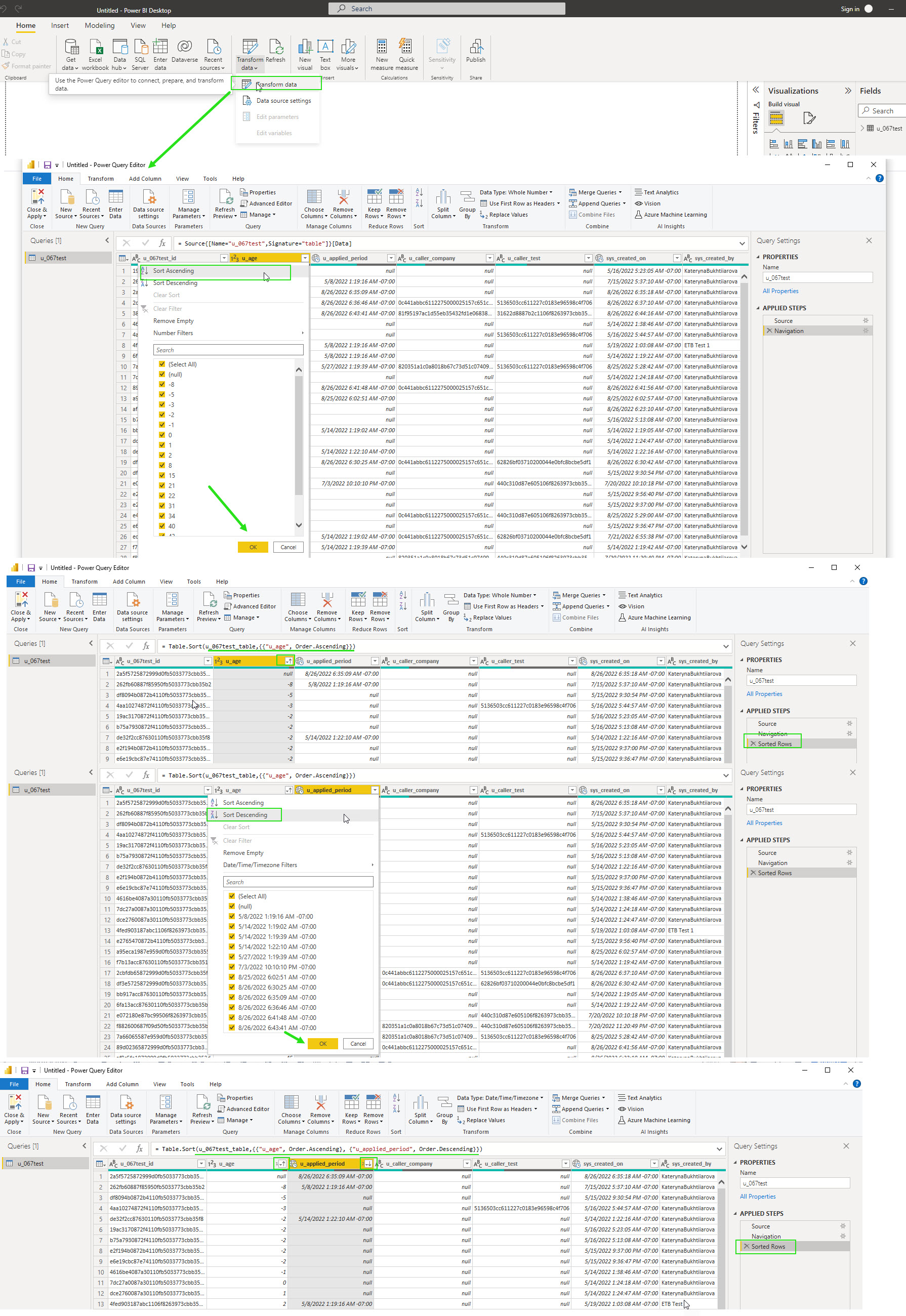Open the Quick measure tool
906x1316 pixels.
[x=406, y=55]
